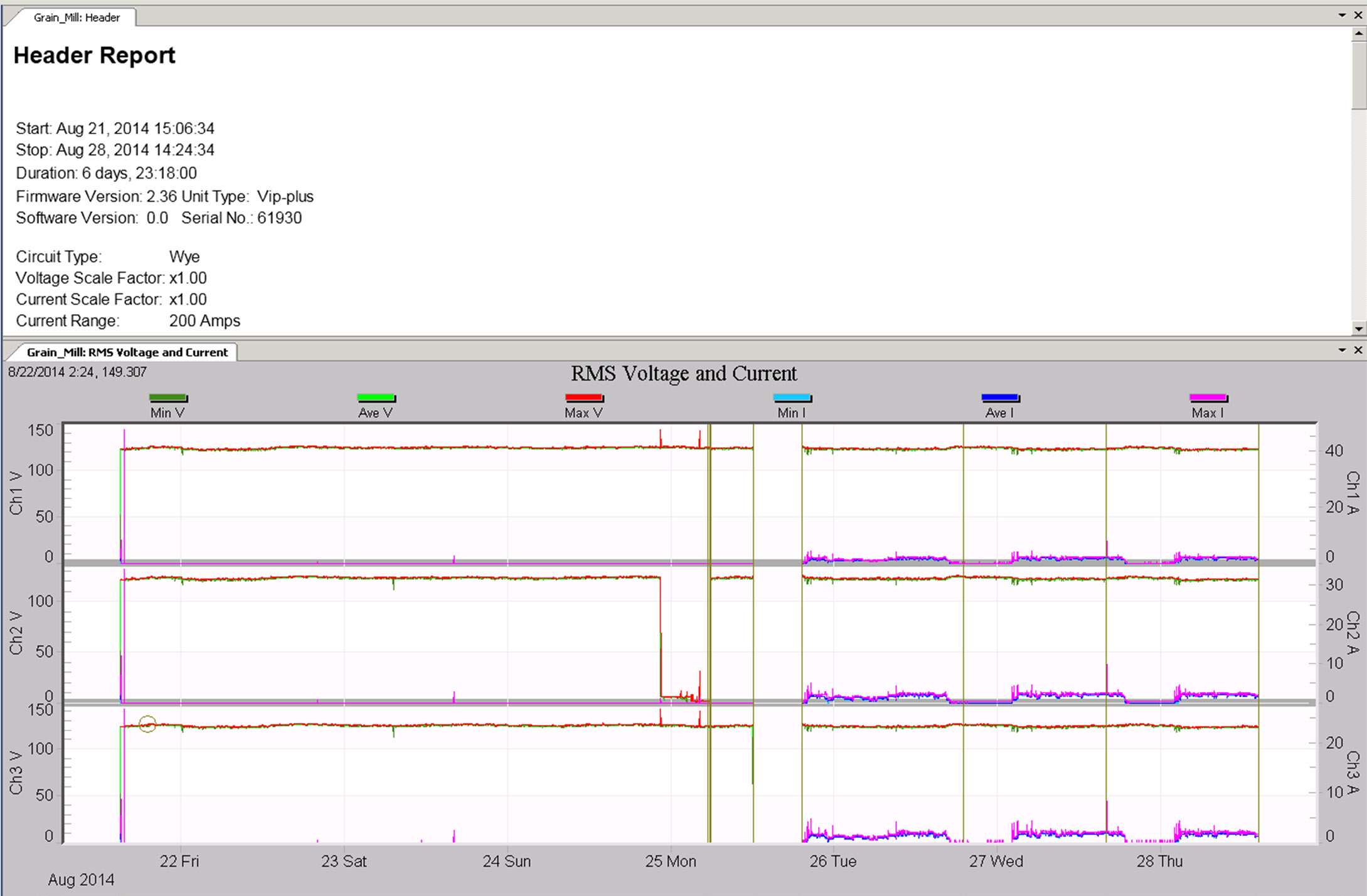Click the annotation circle on Ch3 voltage trace

point(149,723)
